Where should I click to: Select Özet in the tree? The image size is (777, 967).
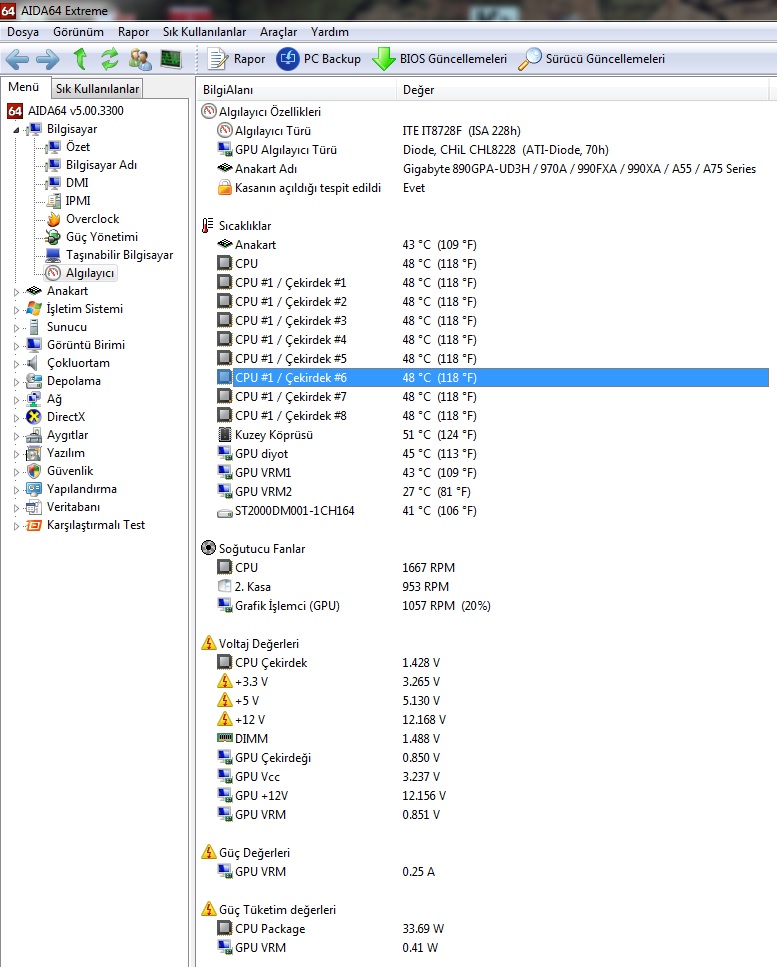click(69, 147)
